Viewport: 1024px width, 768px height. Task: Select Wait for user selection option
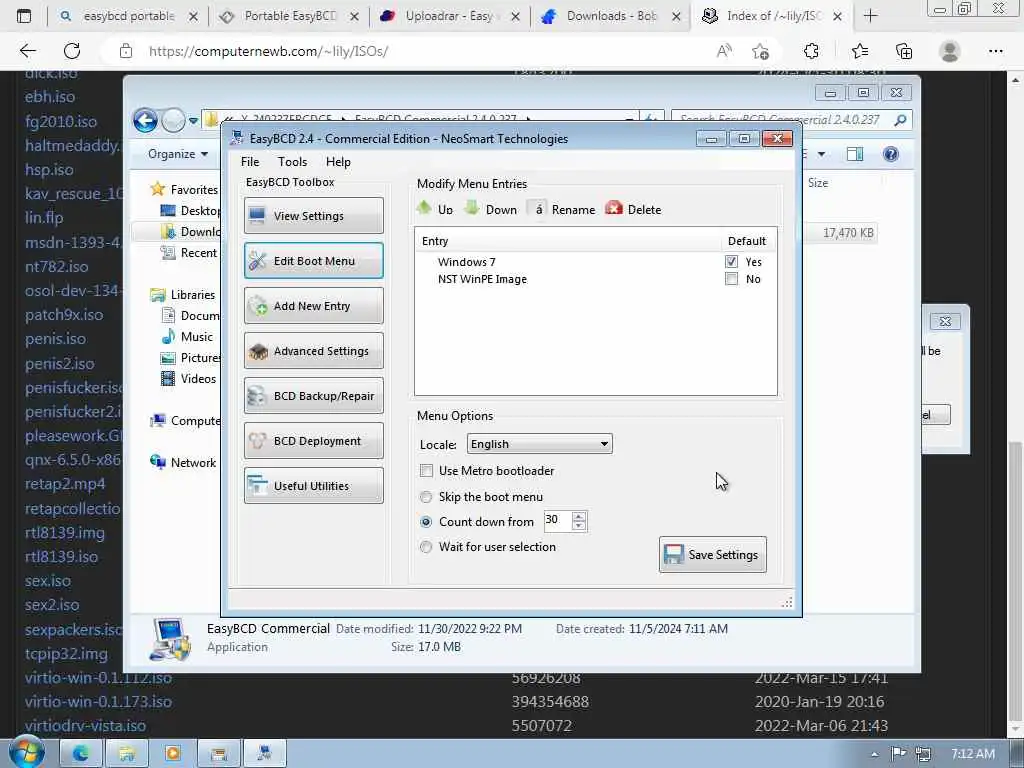426,547
